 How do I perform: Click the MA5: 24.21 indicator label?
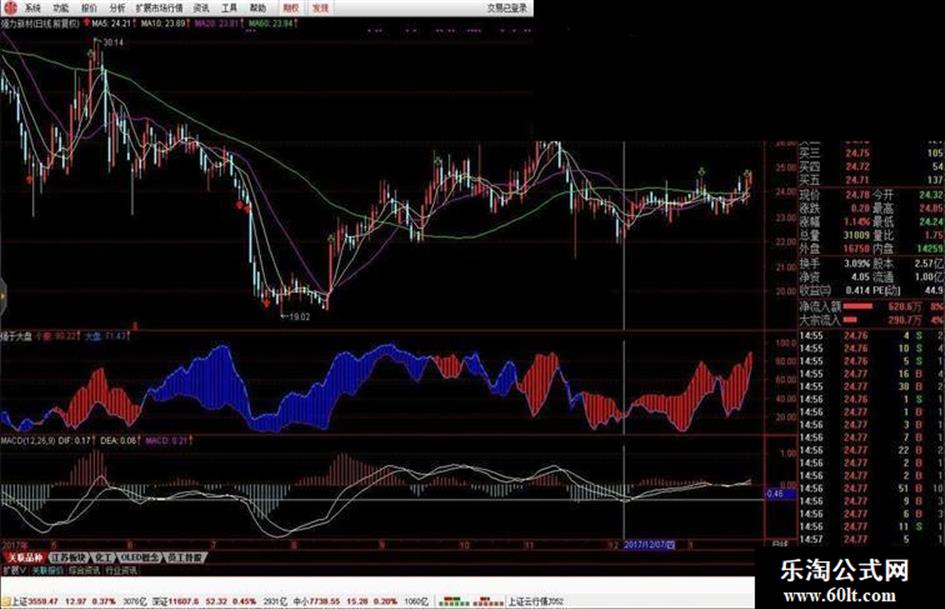(x=111, y=24)
